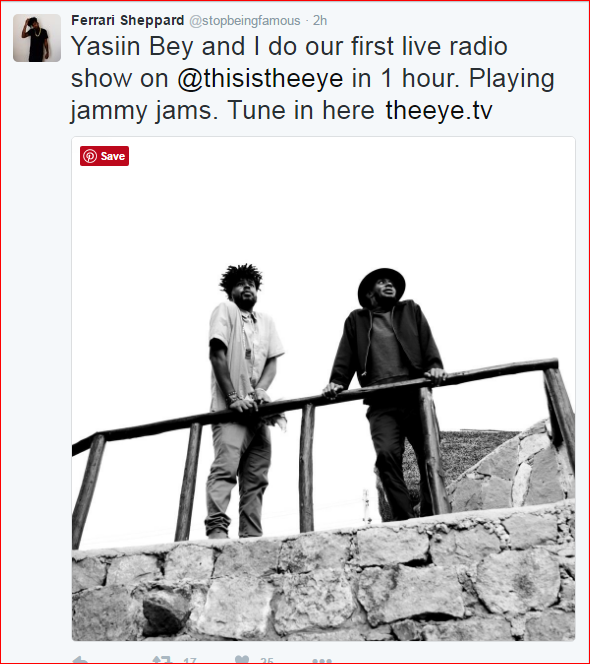Click the retweet count 17
Viewport: 590px width, 664px height.
coord(190,660)
